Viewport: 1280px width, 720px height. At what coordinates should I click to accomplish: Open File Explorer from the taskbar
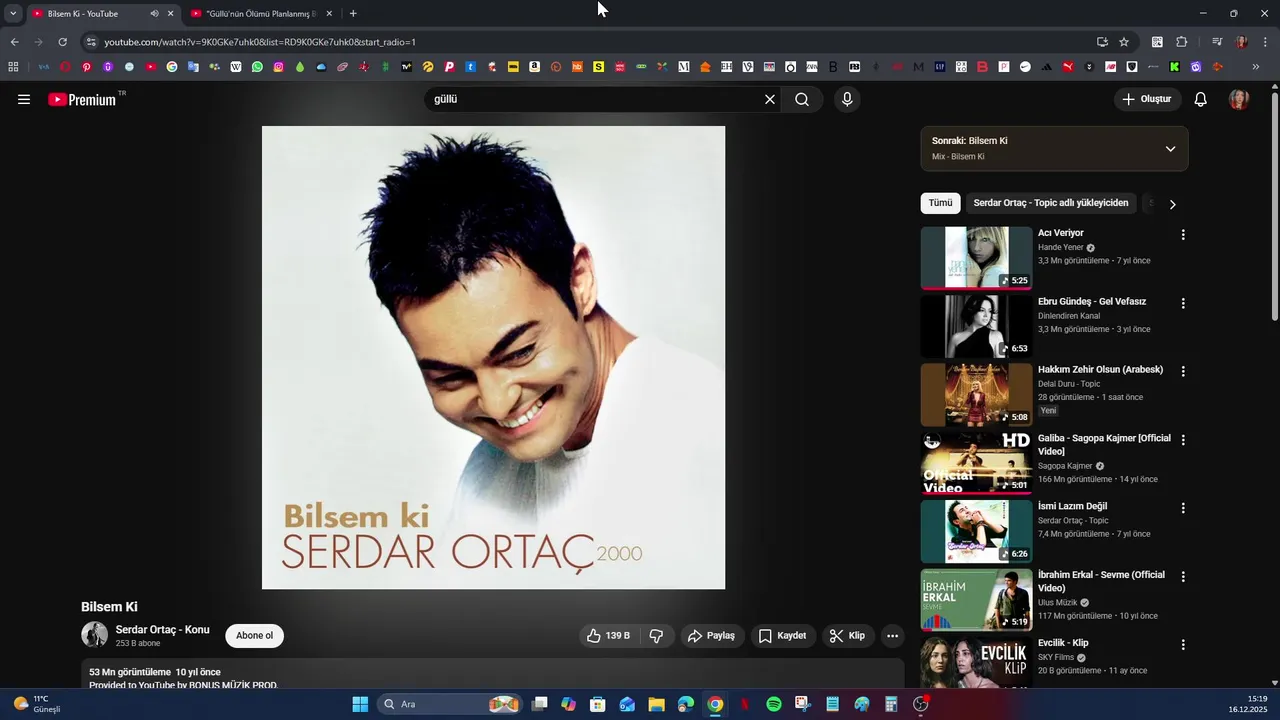(657, 704)
